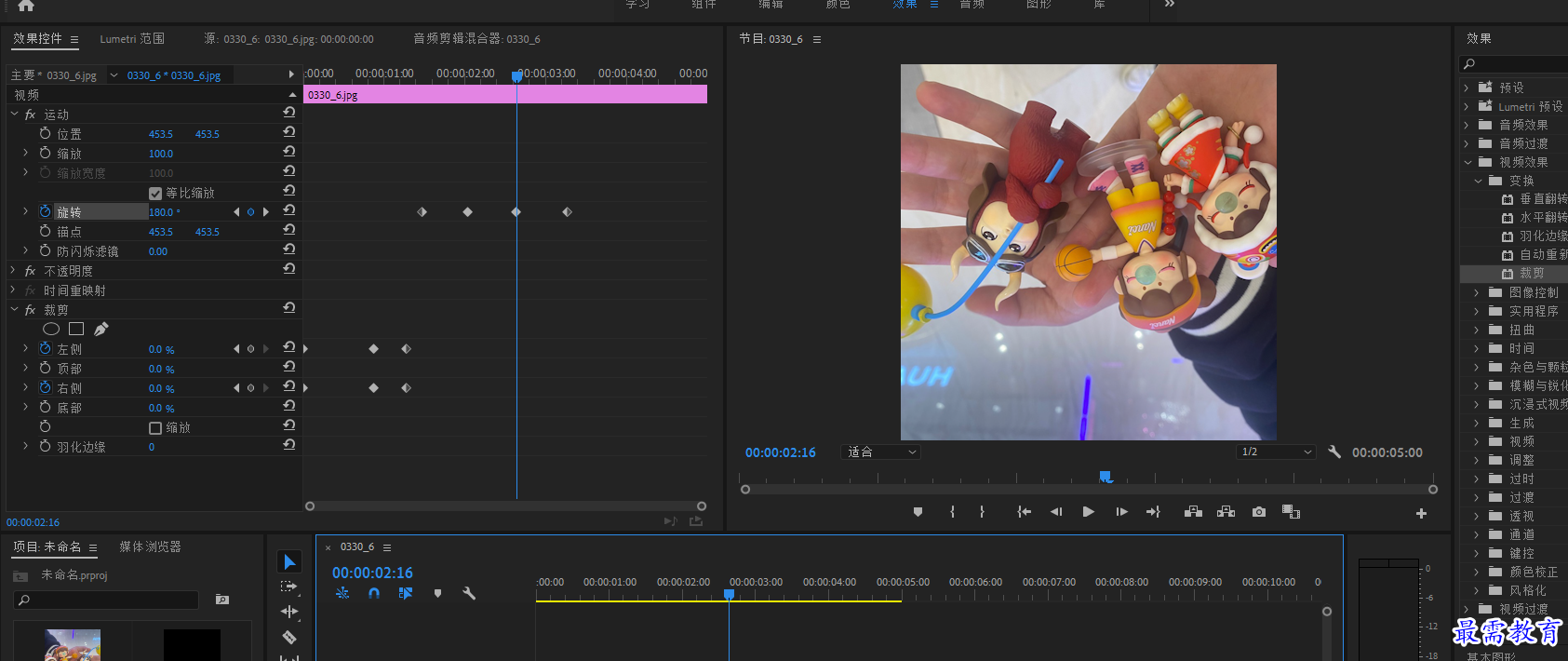Select the Ripple Edit tool

289,612
